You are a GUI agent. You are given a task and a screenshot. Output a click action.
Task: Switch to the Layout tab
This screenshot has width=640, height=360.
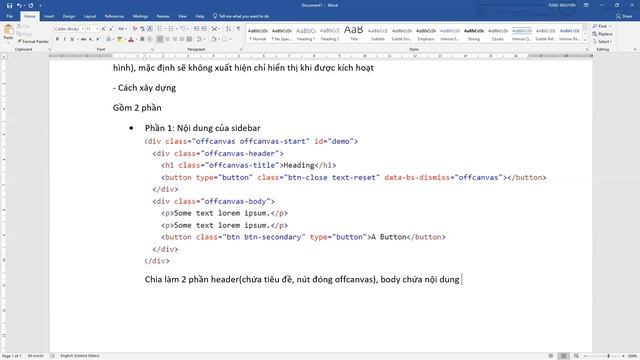tap(90, 16)
